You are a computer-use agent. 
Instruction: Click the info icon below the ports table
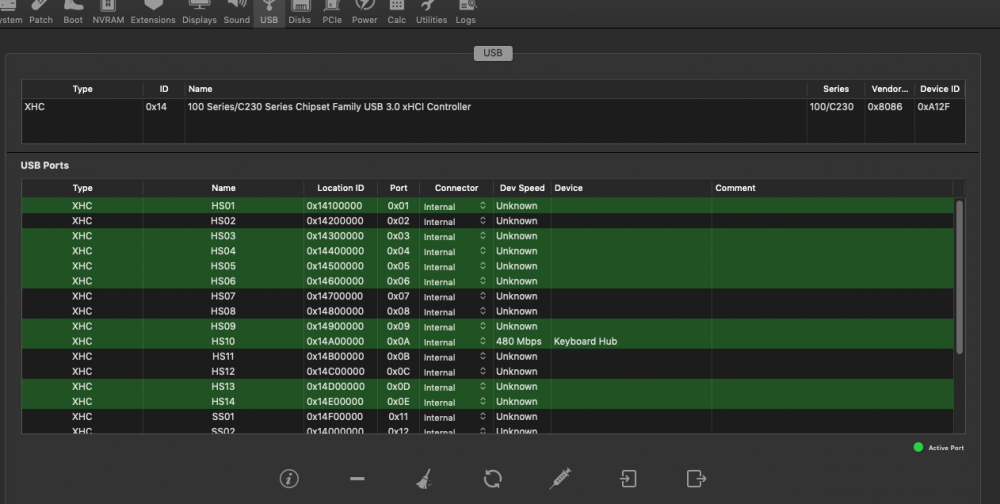pos(289,478)
